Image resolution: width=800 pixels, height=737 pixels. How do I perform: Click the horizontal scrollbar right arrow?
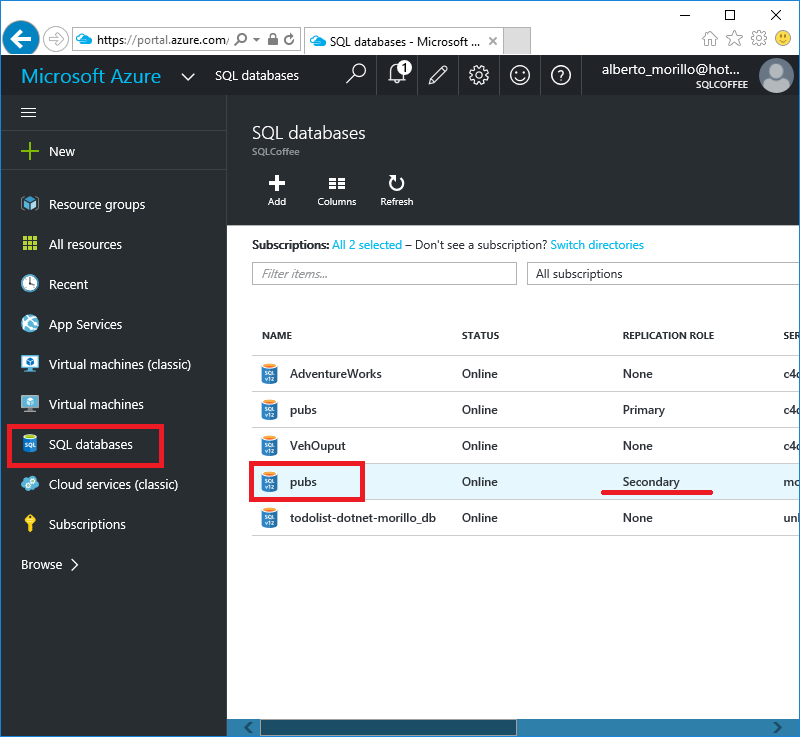pyautogui.click(x=777, y=727)
